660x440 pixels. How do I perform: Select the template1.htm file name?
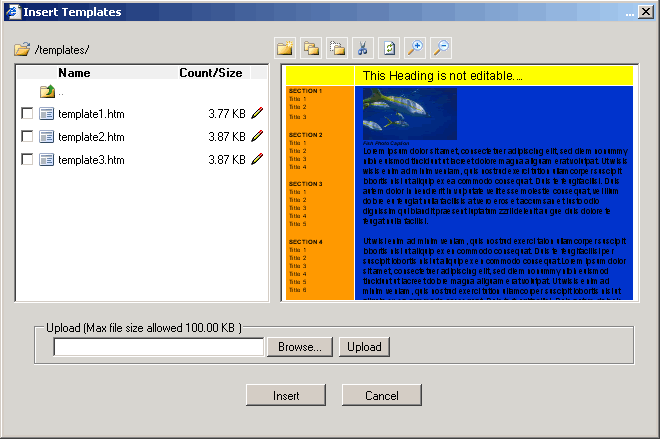(x=91, y=114)
